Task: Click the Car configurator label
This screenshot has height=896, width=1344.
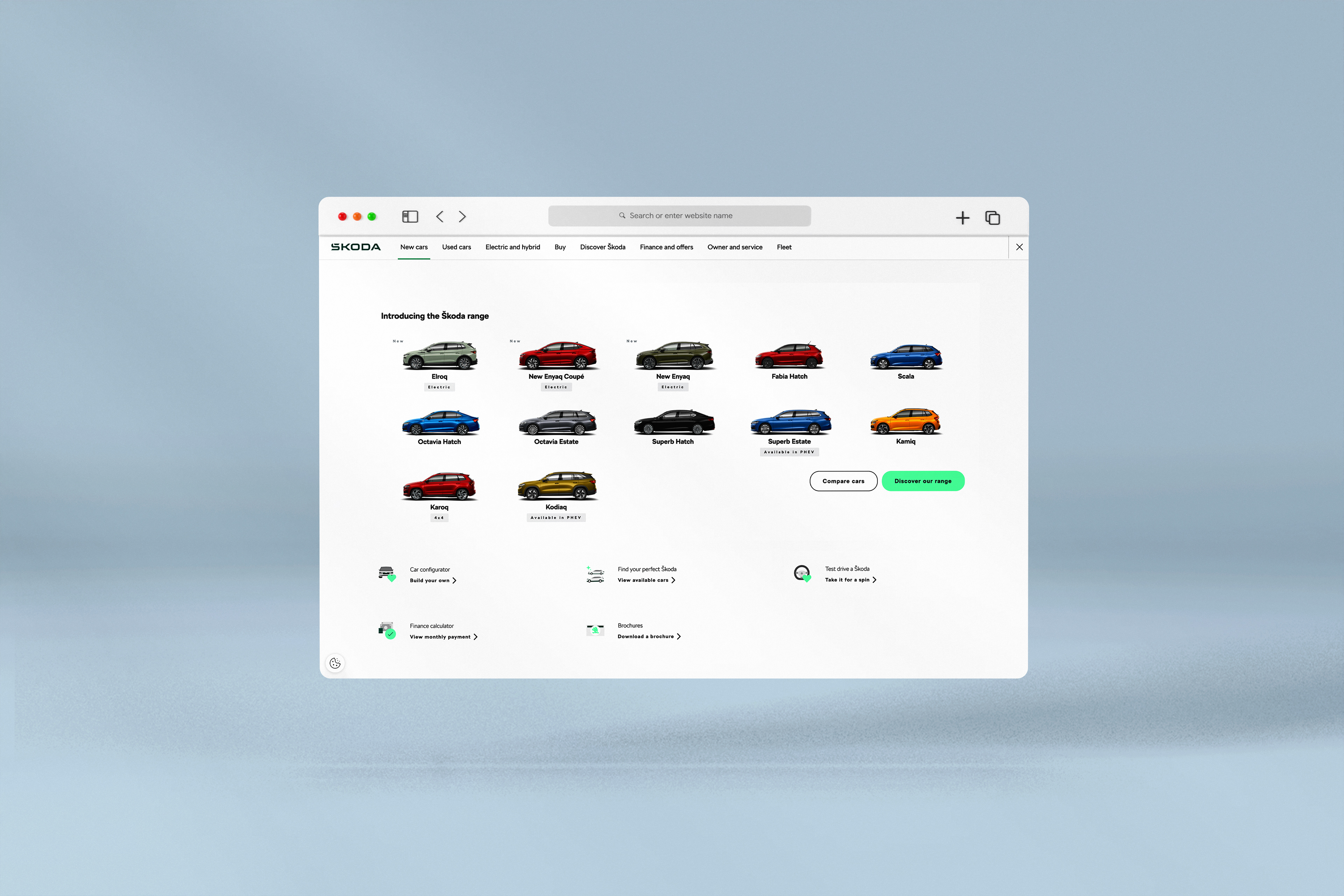Action: tap(430, 570)
